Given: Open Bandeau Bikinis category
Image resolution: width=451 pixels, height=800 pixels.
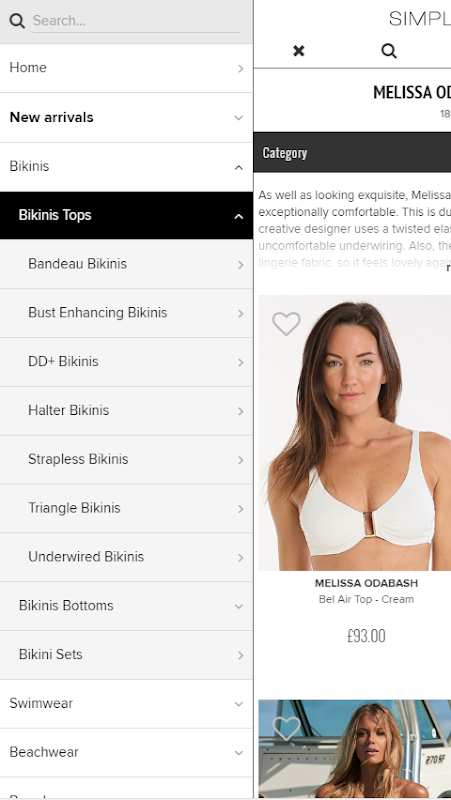Looking at the screenshot, I should (127, 264).
